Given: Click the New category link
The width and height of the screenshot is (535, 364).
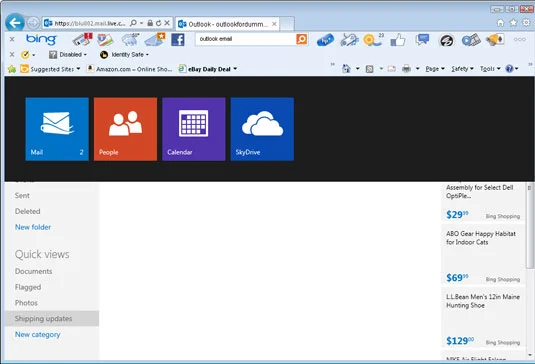Looking at the screenshot, I should pos(38,335).
